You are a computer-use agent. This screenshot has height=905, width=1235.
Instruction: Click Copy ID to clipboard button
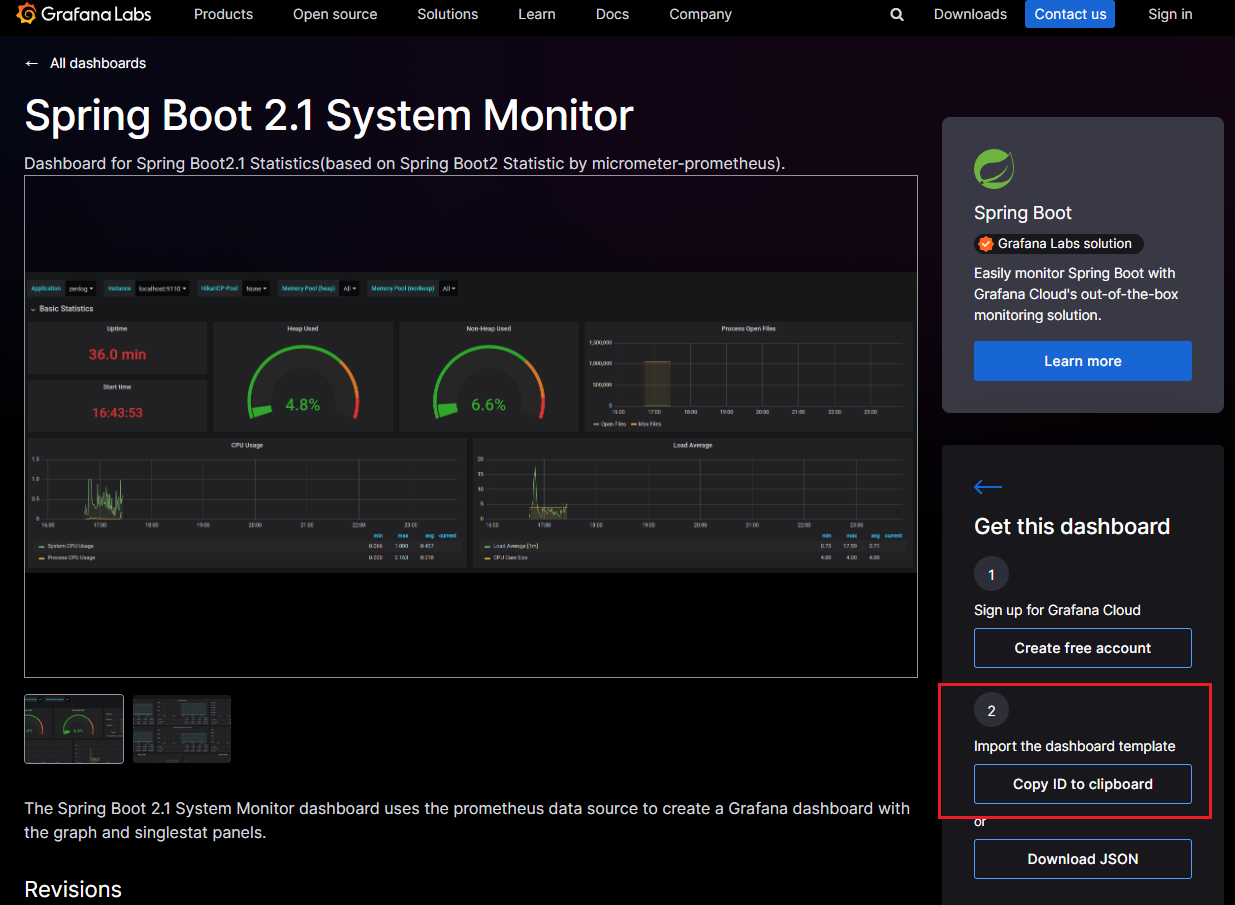pos(1083,784)
